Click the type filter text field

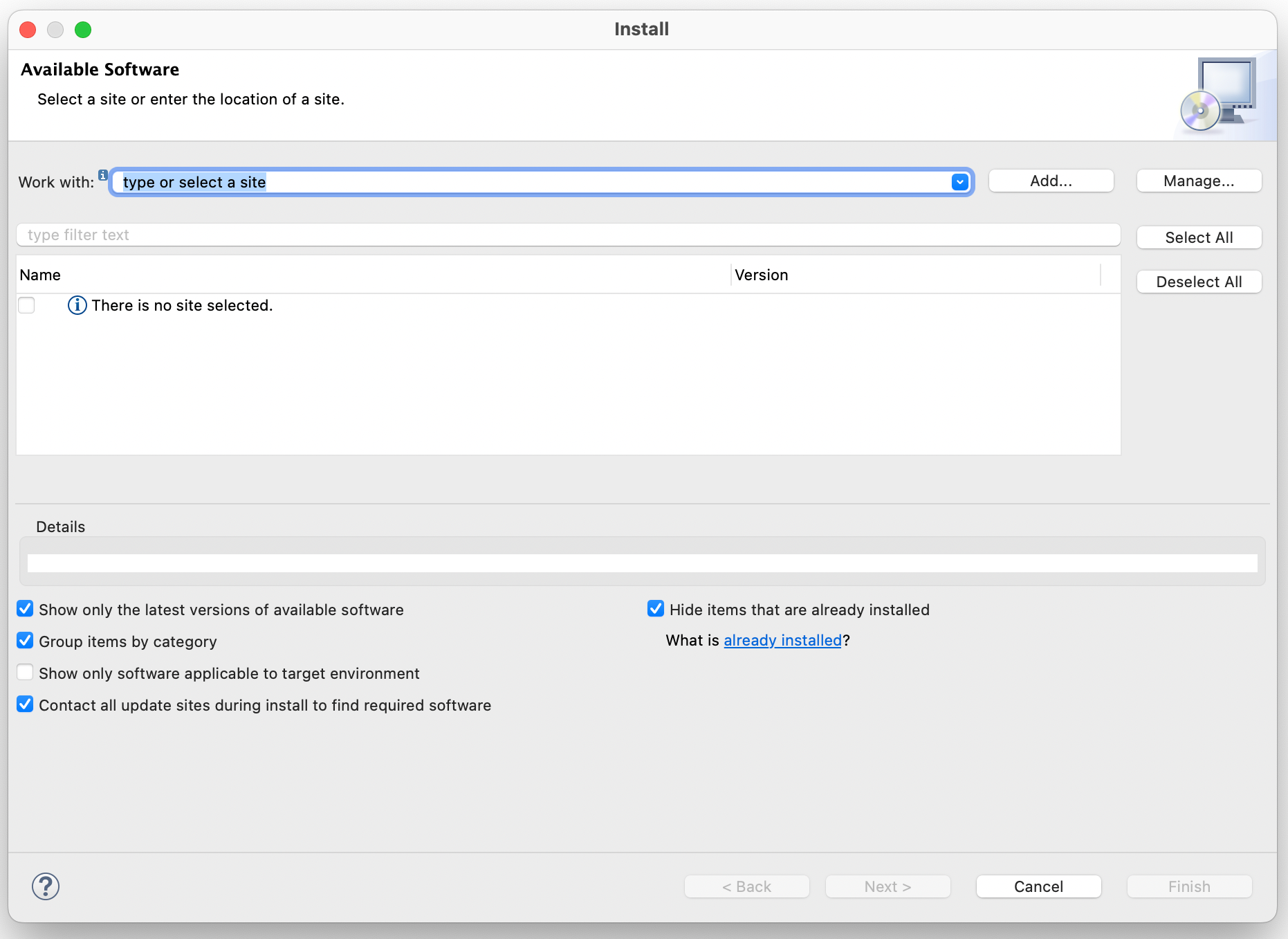(x=568, y=235)
